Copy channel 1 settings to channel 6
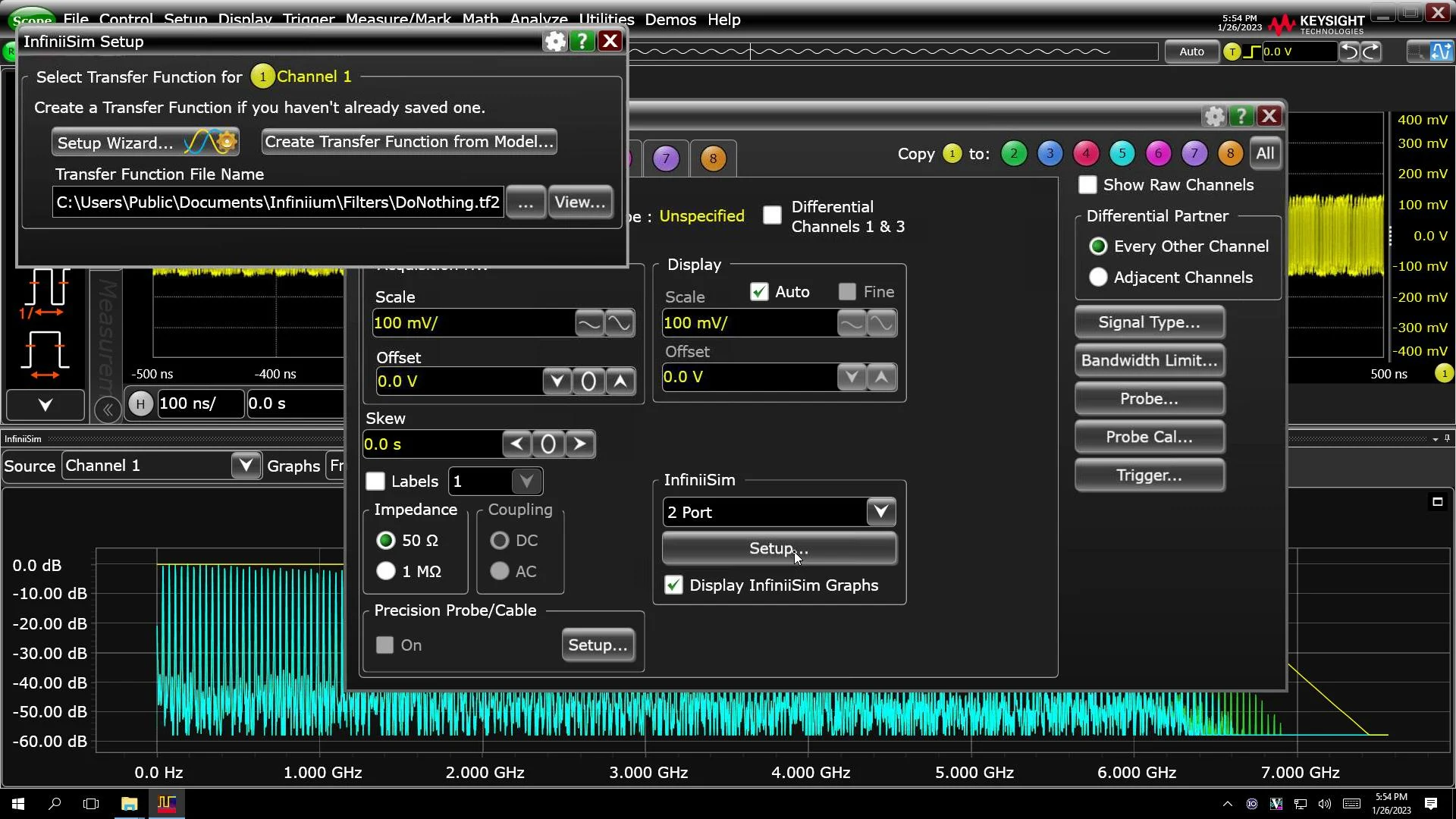 click(x=1158, y=154)
